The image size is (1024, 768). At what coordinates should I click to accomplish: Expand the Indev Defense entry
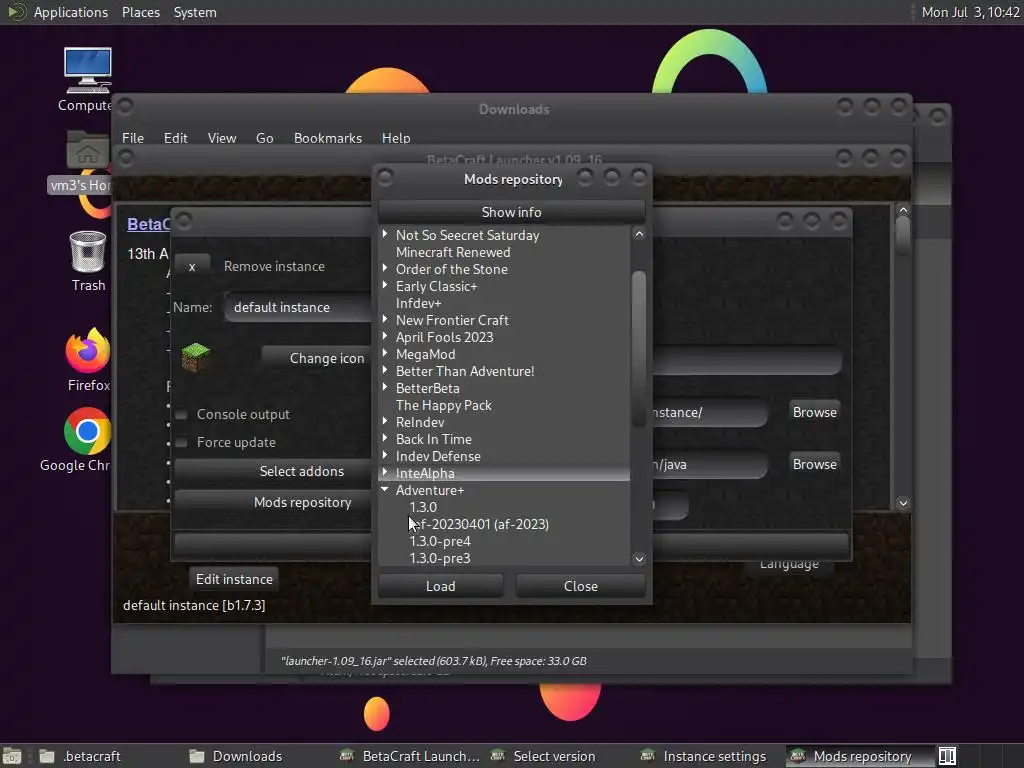click(385, 455)
